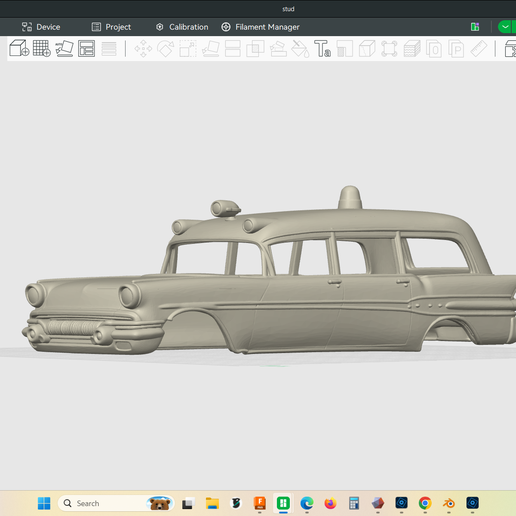
Task: Open File Explorer from the taskbar
Action: point(212,503)
